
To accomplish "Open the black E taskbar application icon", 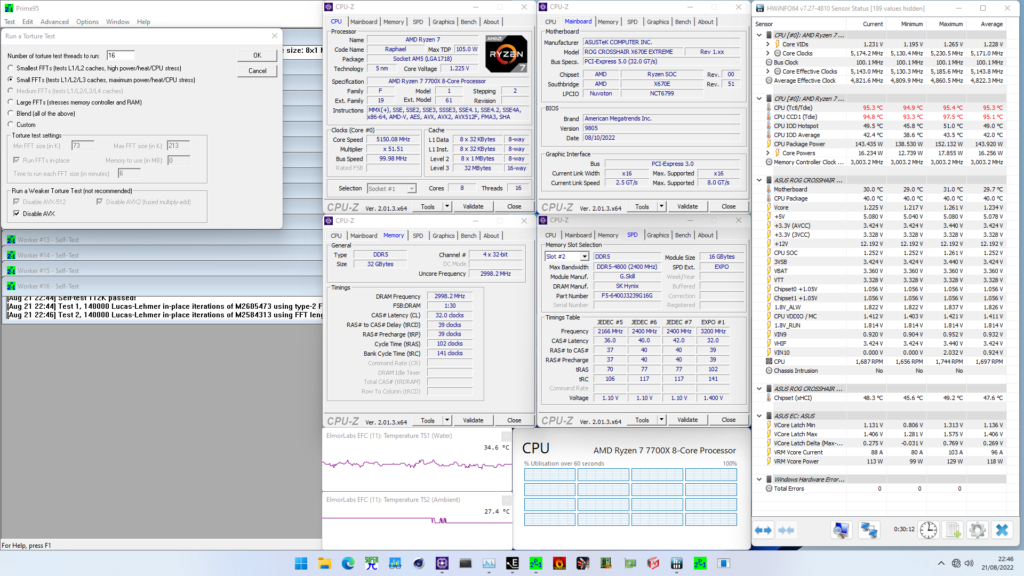I will [512, 564].
